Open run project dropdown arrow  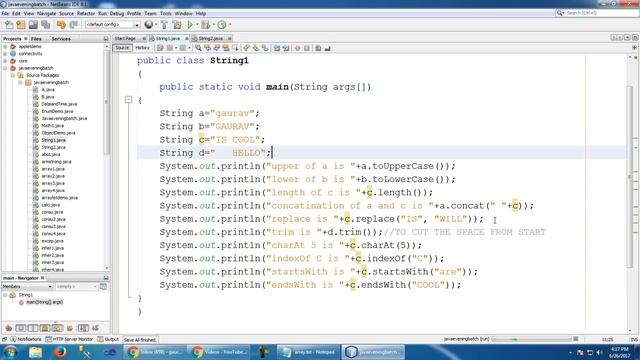[x=197, y=25]
